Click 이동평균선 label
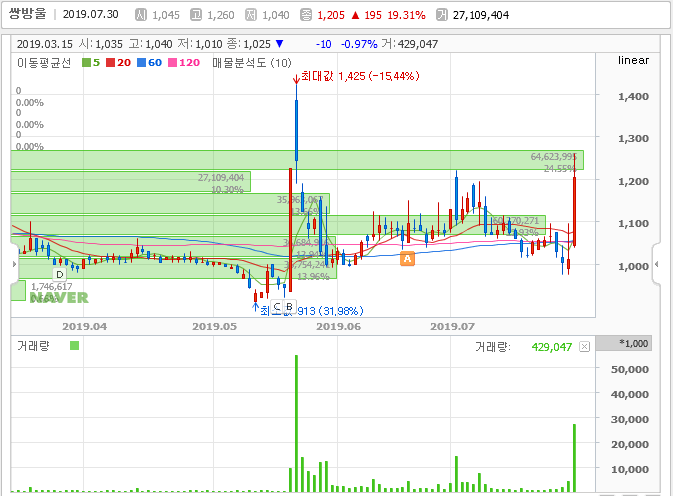 [x=44, y=63]
